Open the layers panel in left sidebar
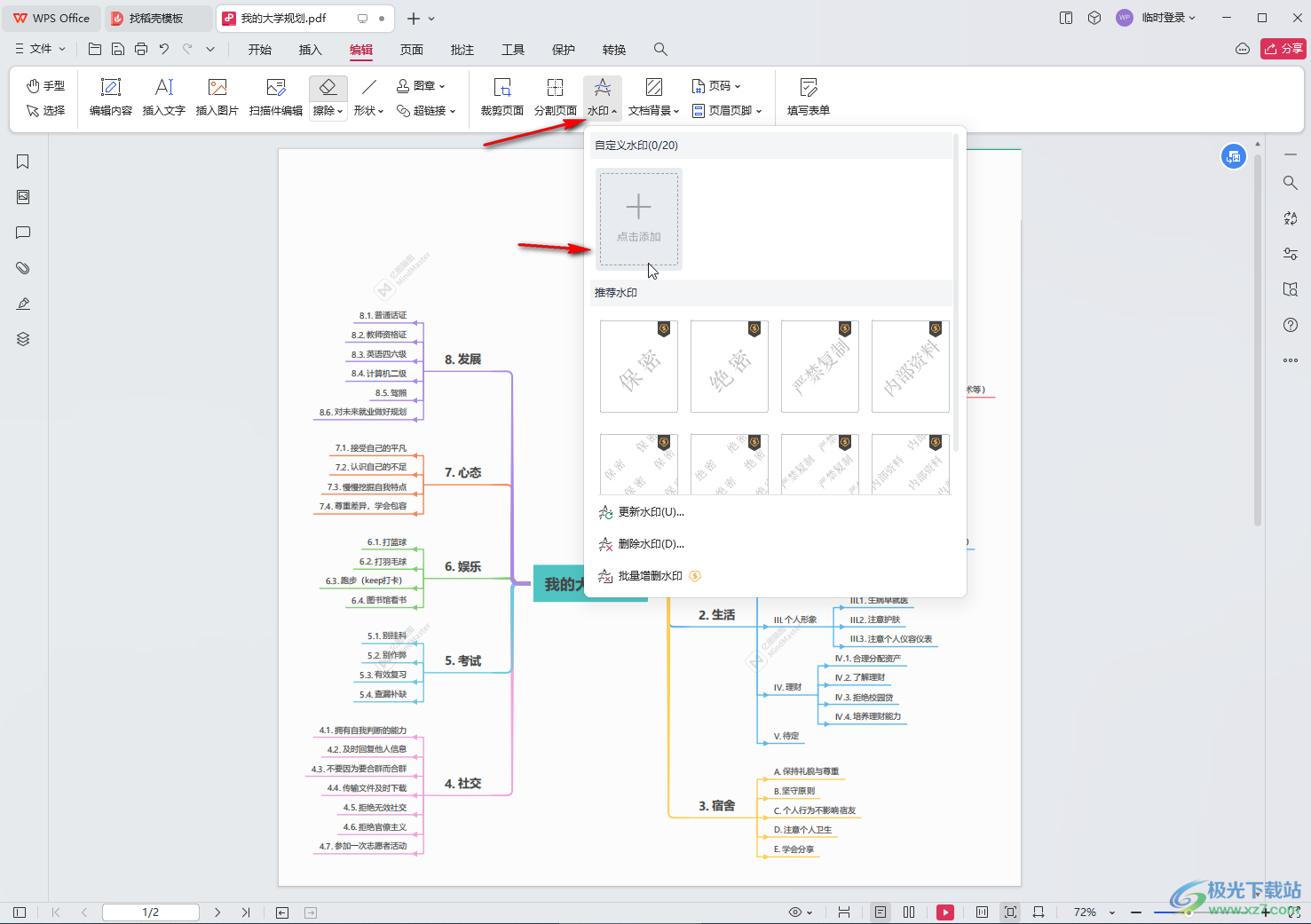This screenshot has height=924, width=1311. click(x=23, y=339)
